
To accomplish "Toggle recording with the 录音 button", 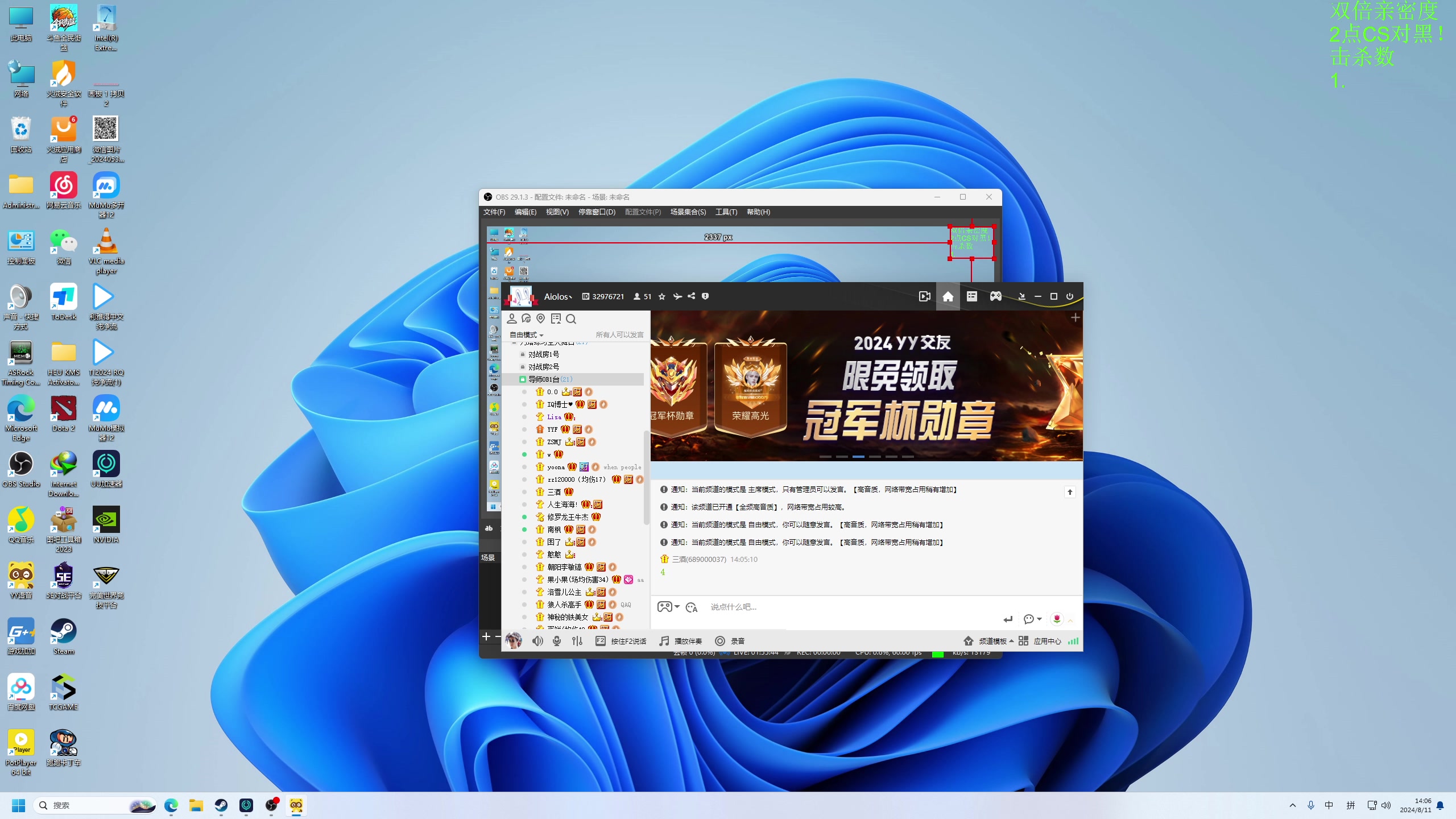I will click(730, 641).
